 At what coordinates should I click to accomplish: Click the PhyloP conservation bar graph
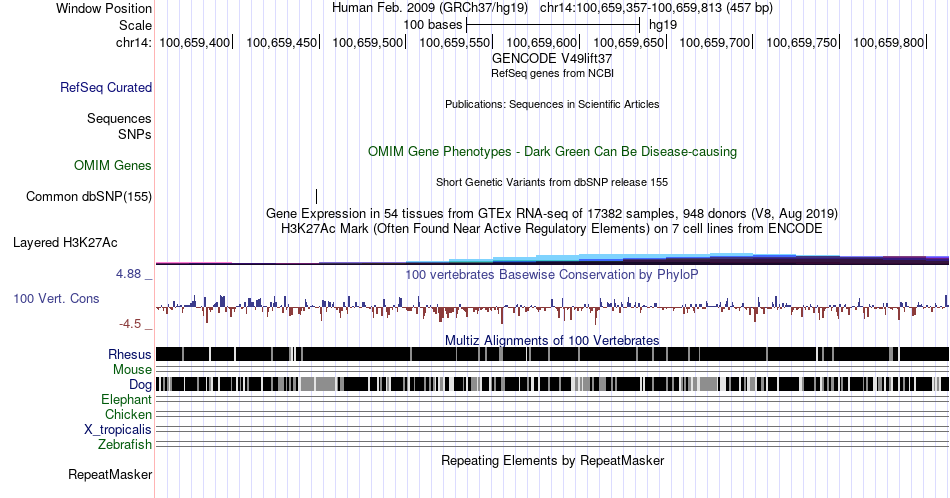552,308
